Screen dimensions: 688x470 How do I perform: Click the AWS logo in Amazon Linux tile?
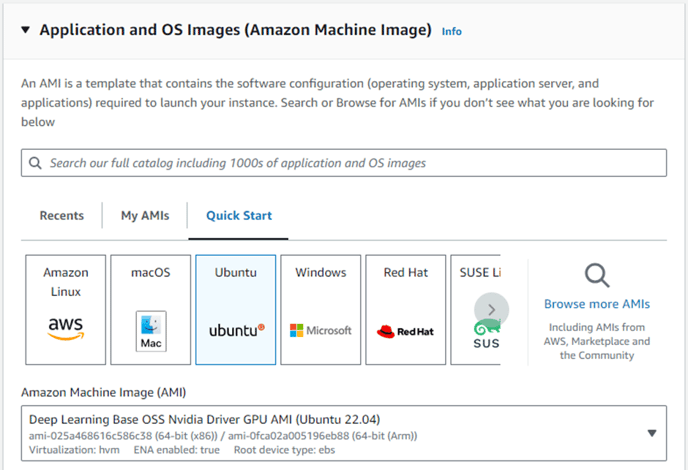65,328
